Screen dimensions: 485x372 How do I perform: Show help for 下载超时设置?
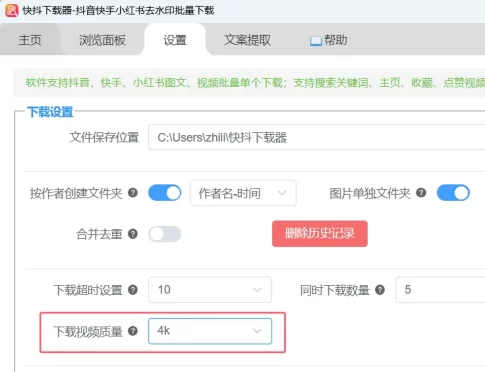click(x=133, y=290)
